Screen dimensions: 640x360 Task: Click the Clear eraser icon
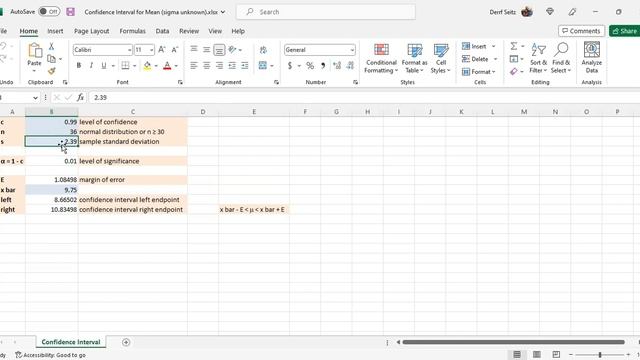click(514, 71)
